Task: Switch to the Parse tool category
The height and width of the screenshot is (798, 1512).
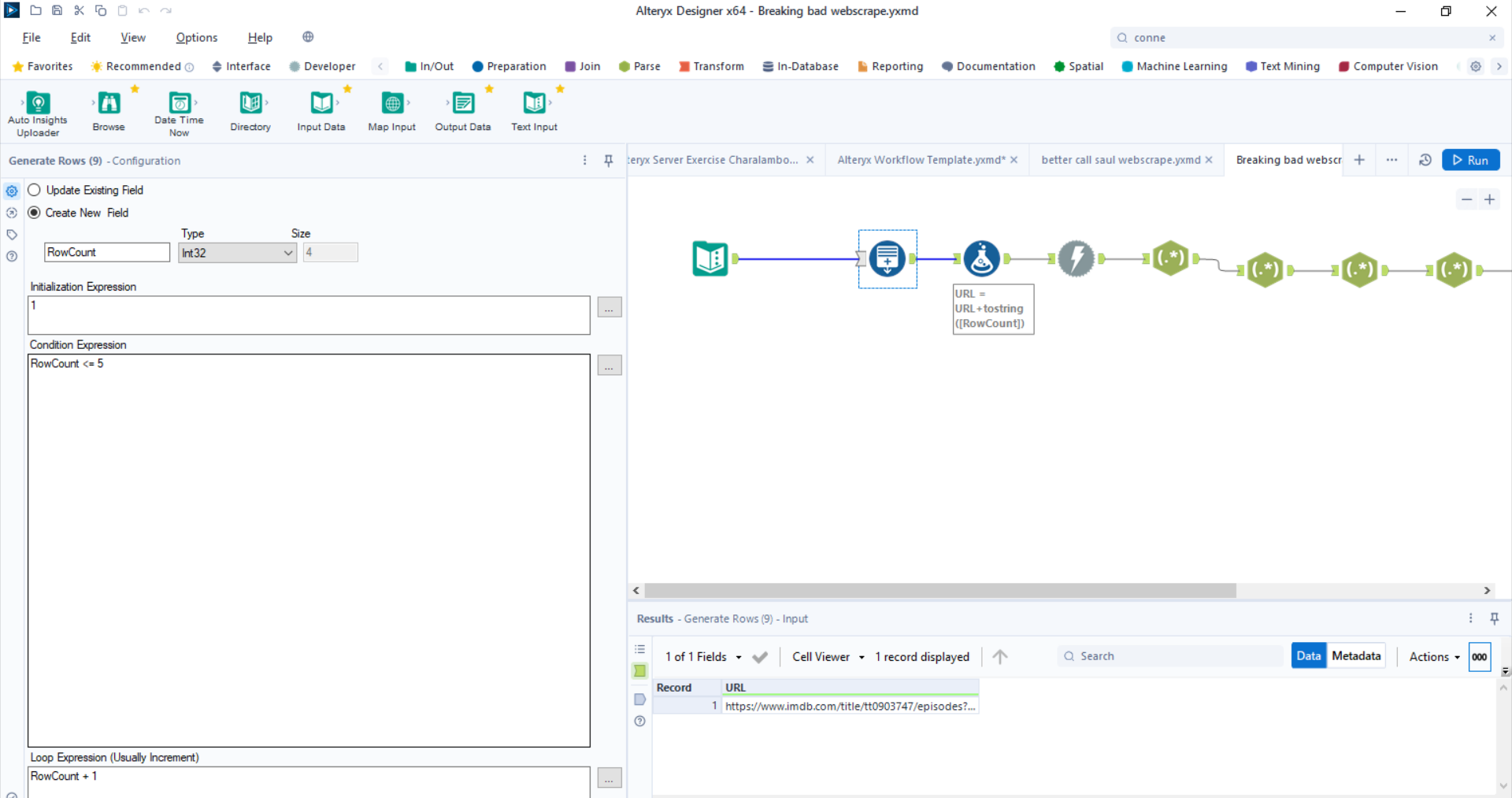Action: tap(639, 66)
